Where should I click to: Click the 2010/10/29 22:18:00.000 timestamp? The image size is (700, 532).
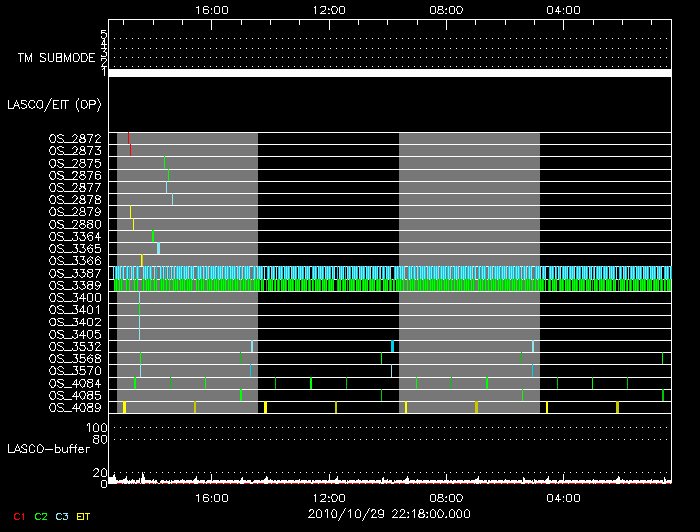(389, 513)
